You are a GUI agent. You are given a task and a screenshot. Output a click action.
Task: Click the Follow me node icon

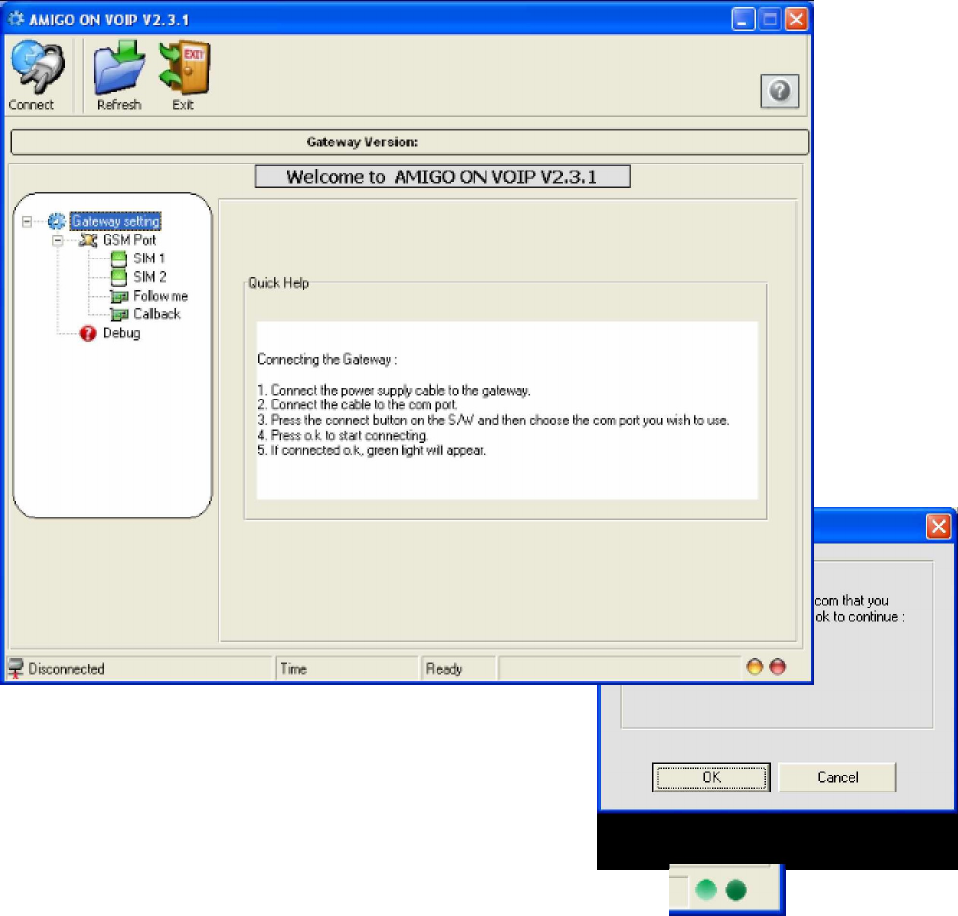[119, 296]
